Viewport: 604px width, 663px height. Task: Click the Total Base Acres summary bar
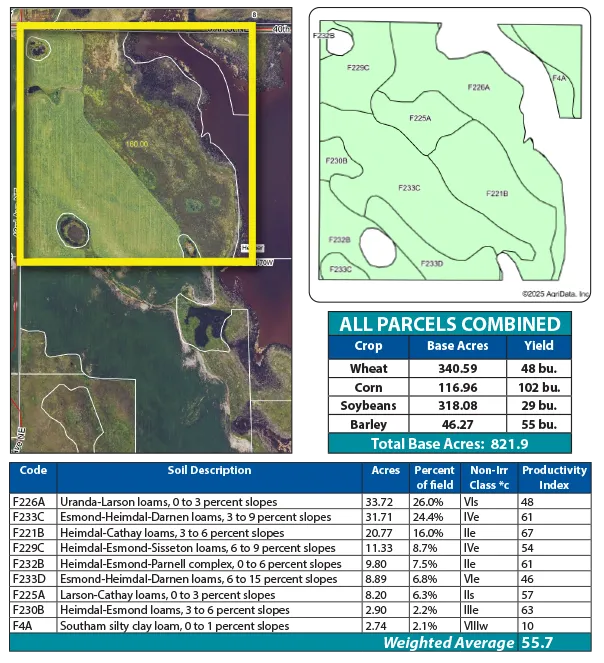click(x=449, y=445)
